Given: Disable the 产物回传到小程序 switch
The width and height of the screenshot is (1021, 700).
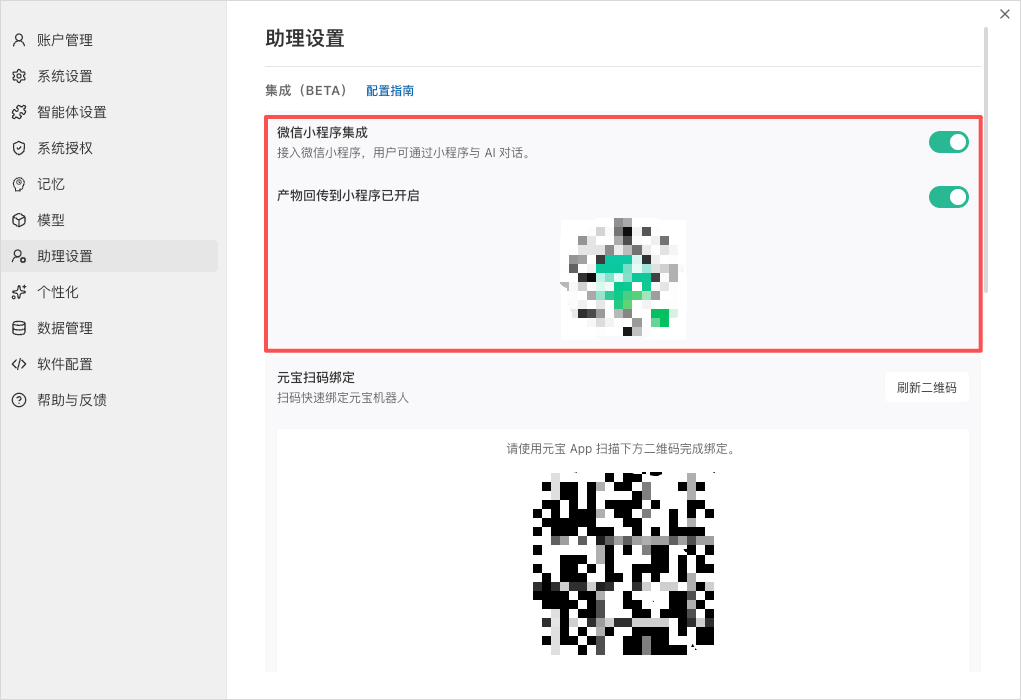Looking at the screenshot, I should click(x=948, y=197).
